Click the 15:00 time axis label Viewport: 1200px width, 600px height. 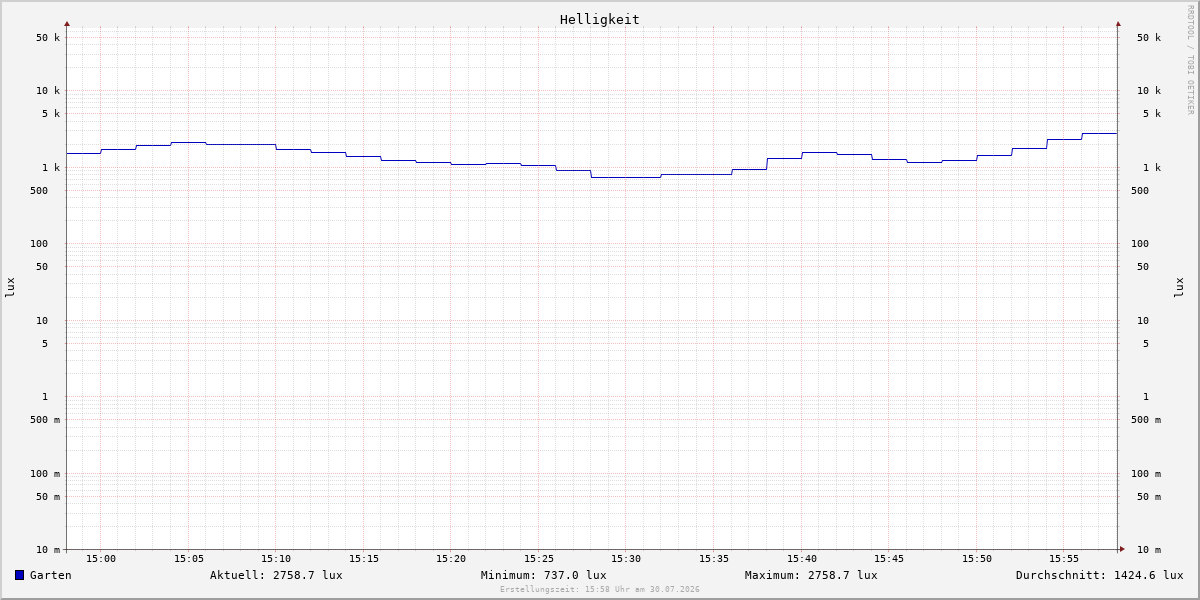(101, 559)
